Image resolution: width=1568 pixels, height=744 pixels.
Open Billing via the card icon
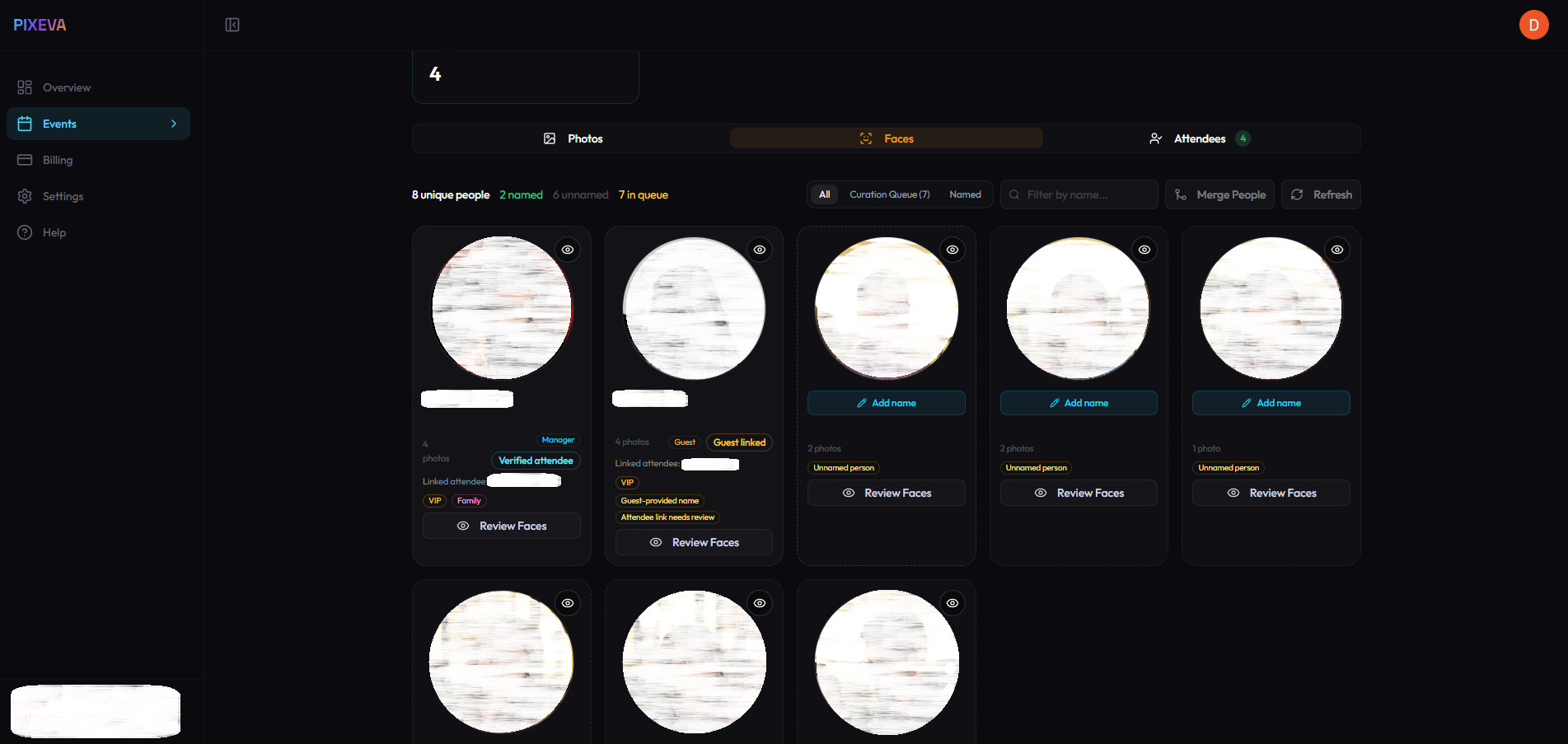tap(26, 159)
